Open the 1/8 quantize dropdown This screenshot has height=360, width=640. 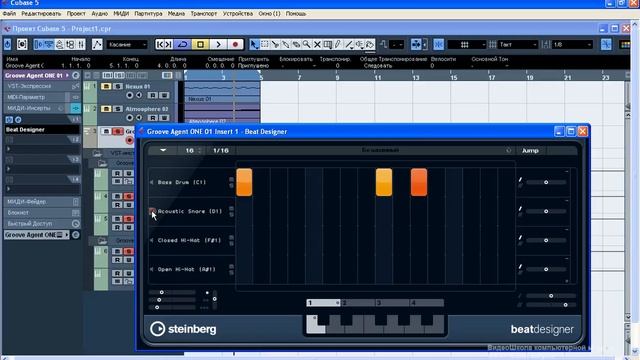pos(572,44)
